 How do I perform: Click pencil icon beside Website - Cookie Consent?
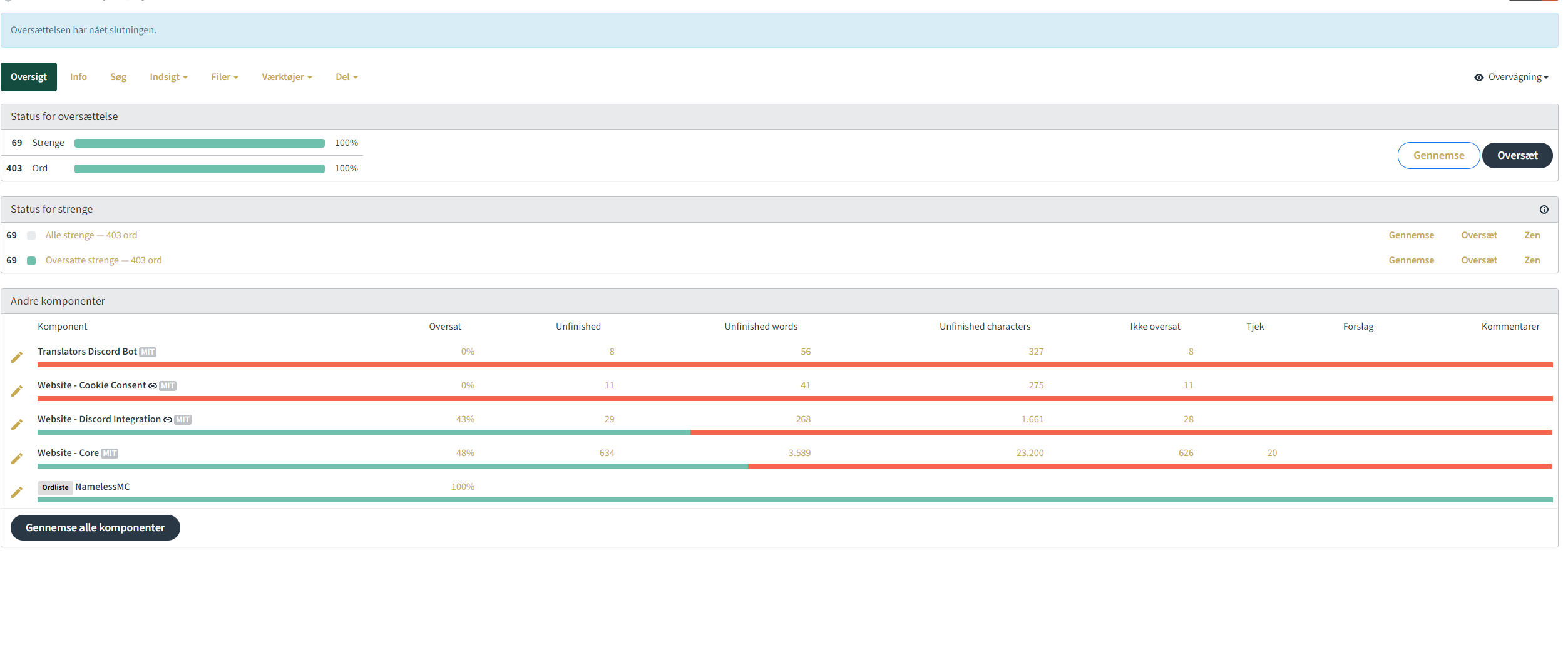pyautogui.click(x=17, y=391)
